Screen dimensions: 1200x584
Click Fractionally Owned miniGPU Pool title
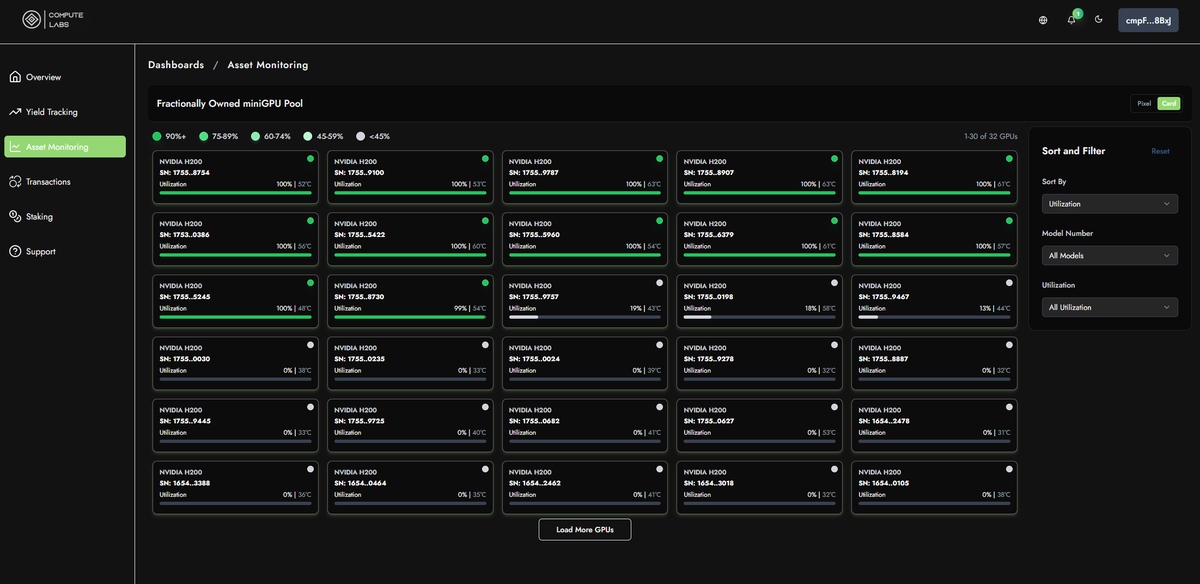pyautogui.click(x=229, y=103)
